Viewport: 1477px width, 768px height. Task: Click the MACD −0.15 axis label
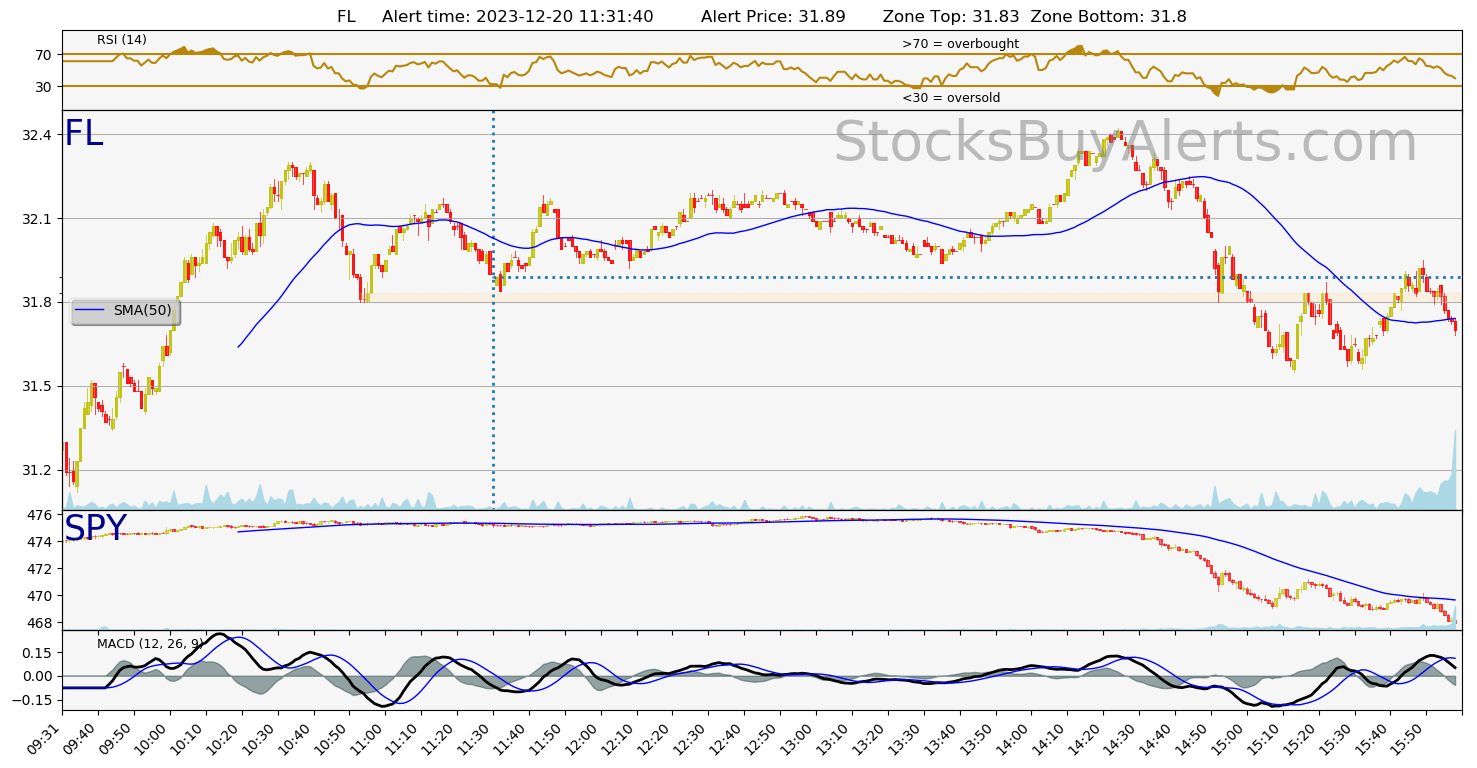coord(32,700)
